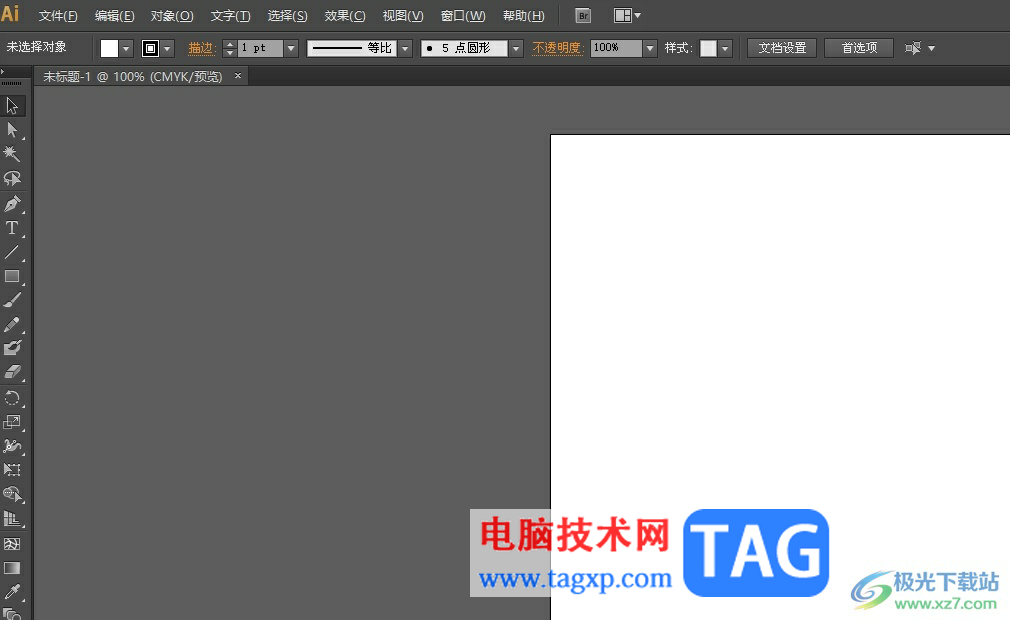1010x620 pixels.
Task: Pick the Pencil tool
Action: pos(12,324)
